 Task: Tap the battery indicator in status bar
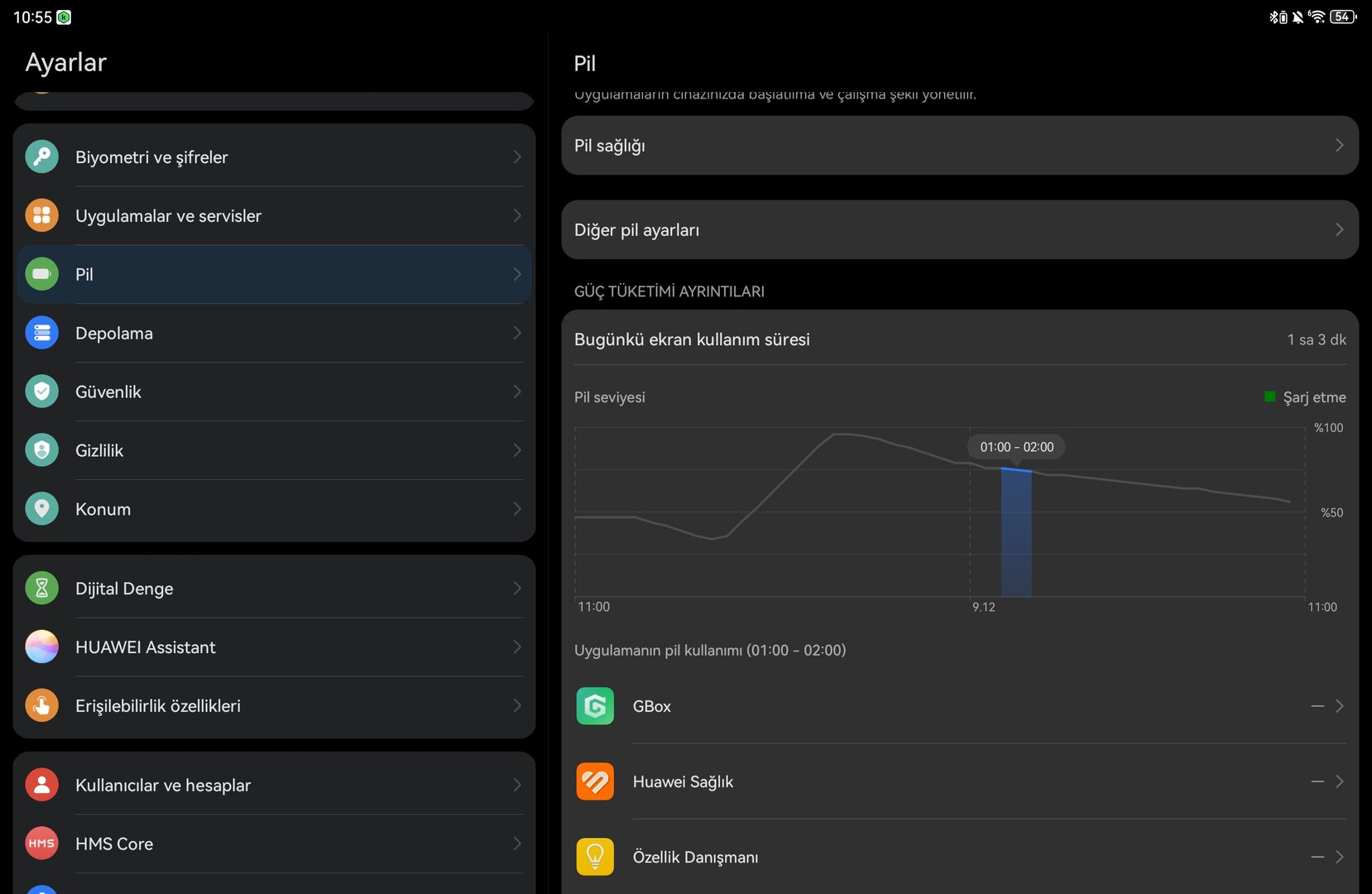tap(1343, 17)
